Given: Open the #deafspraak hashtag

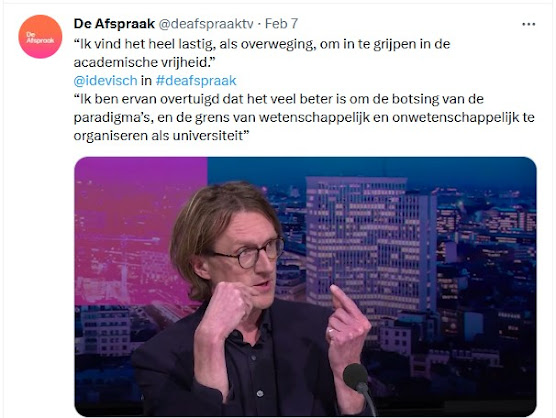Looking at the screenshot, I should coord(196,80).
